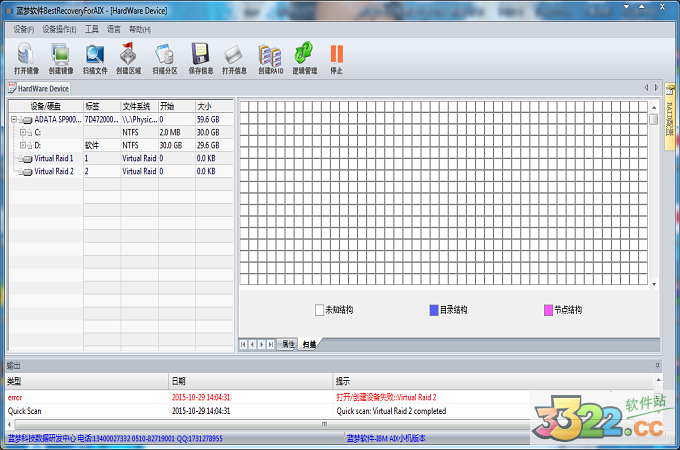Screen dimensions: 680x450
Task: Select the HardWare Device document tab
Action: click(x=40, y=88)
